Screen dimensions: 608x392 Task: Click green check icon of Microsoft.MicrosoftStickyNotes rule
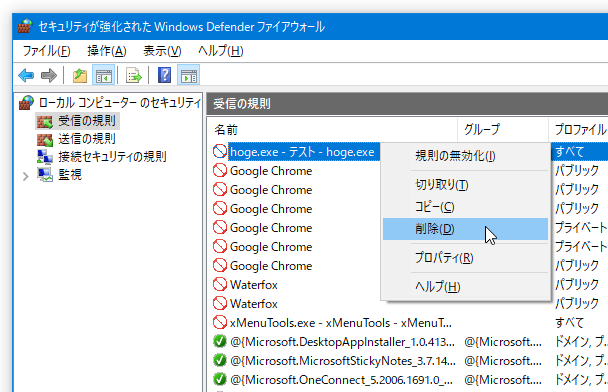pos(219,360)
